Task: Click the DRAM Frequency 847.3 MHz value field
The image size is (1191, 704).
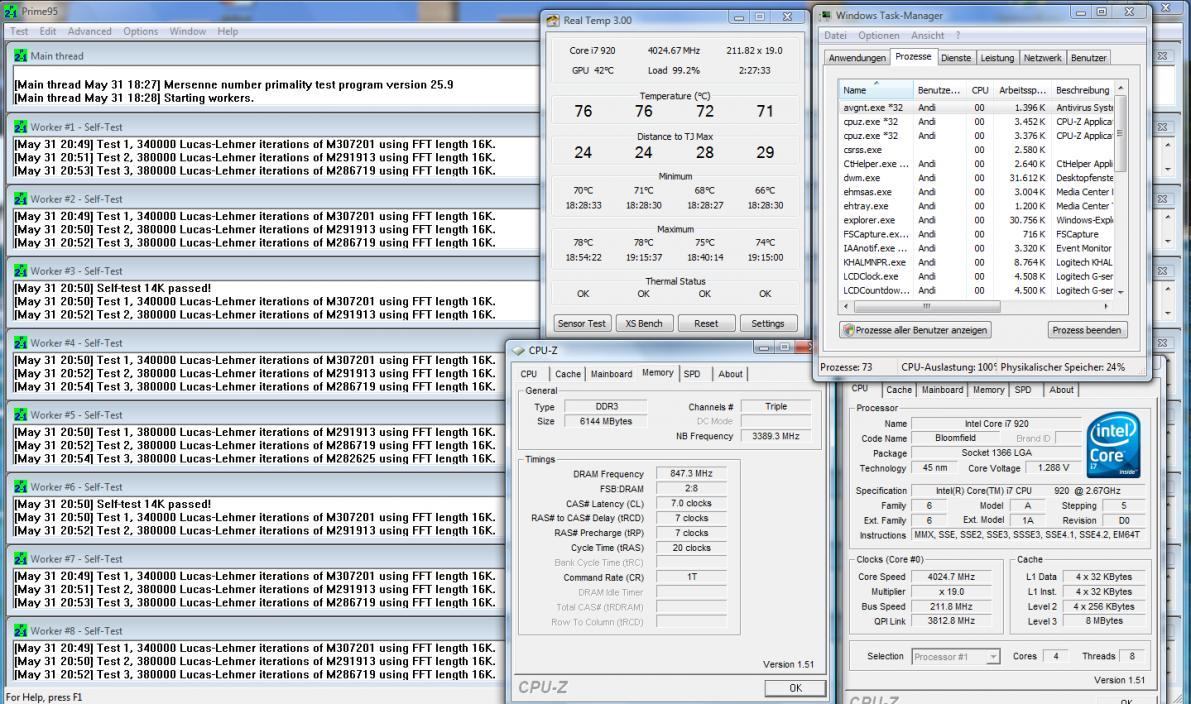Action: click(691, 473)
